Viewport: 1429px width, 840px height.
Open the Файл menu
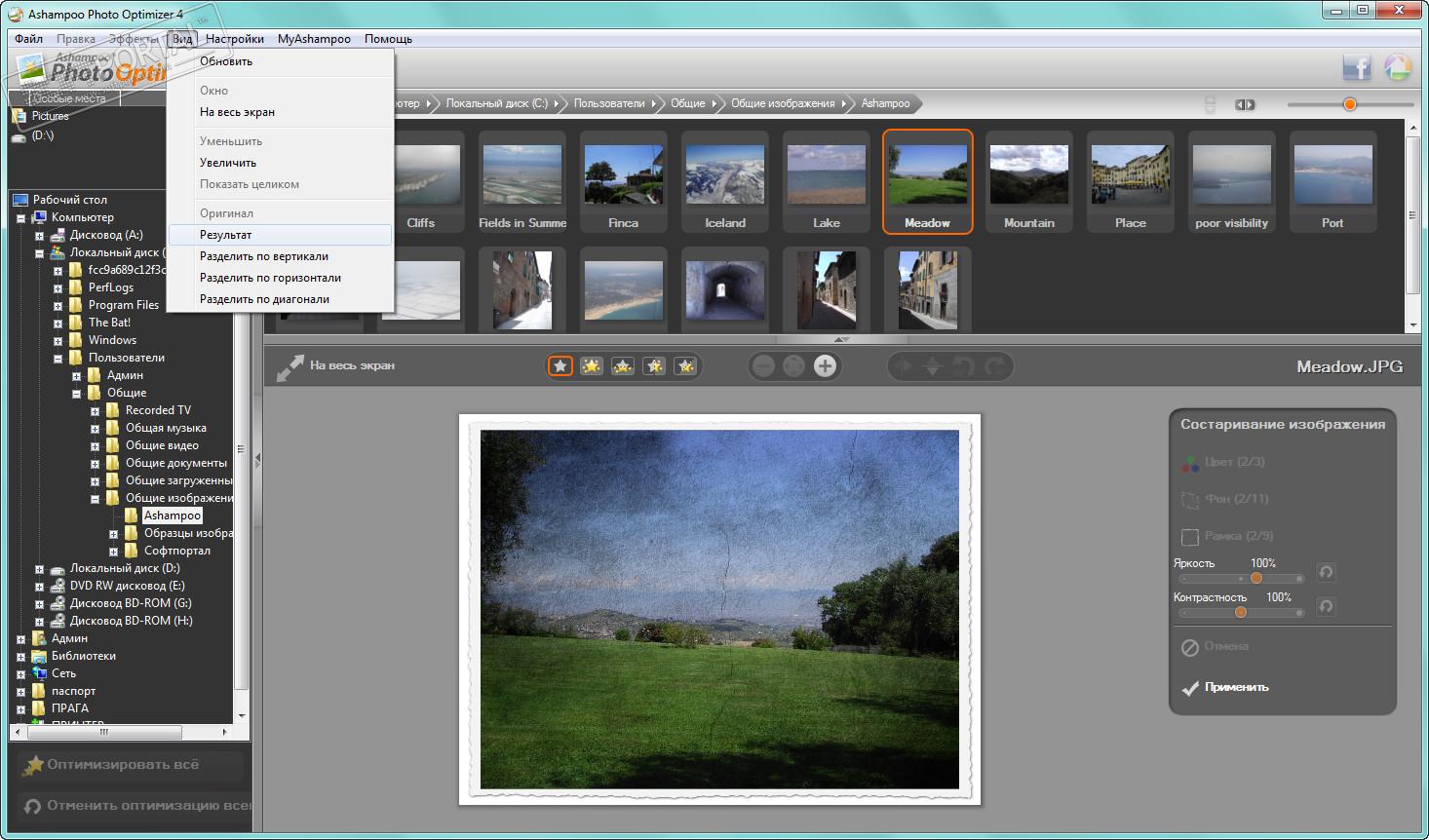(x=29, y=39)
